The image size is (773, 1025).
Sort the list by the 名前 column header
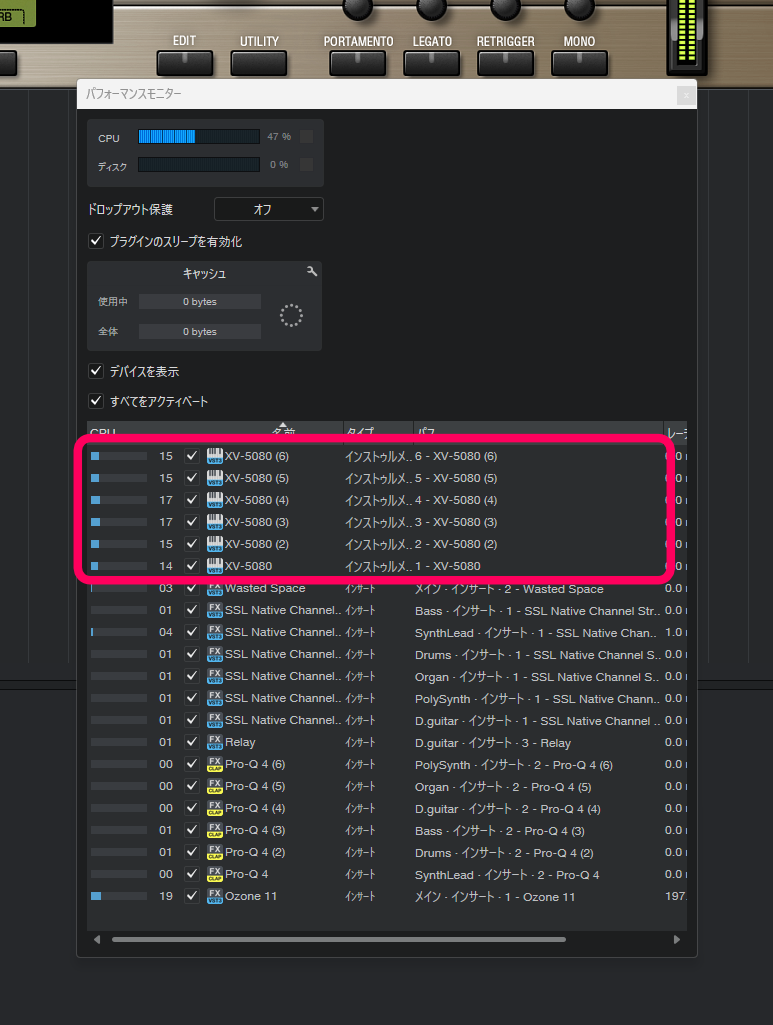tap(283, 432)
